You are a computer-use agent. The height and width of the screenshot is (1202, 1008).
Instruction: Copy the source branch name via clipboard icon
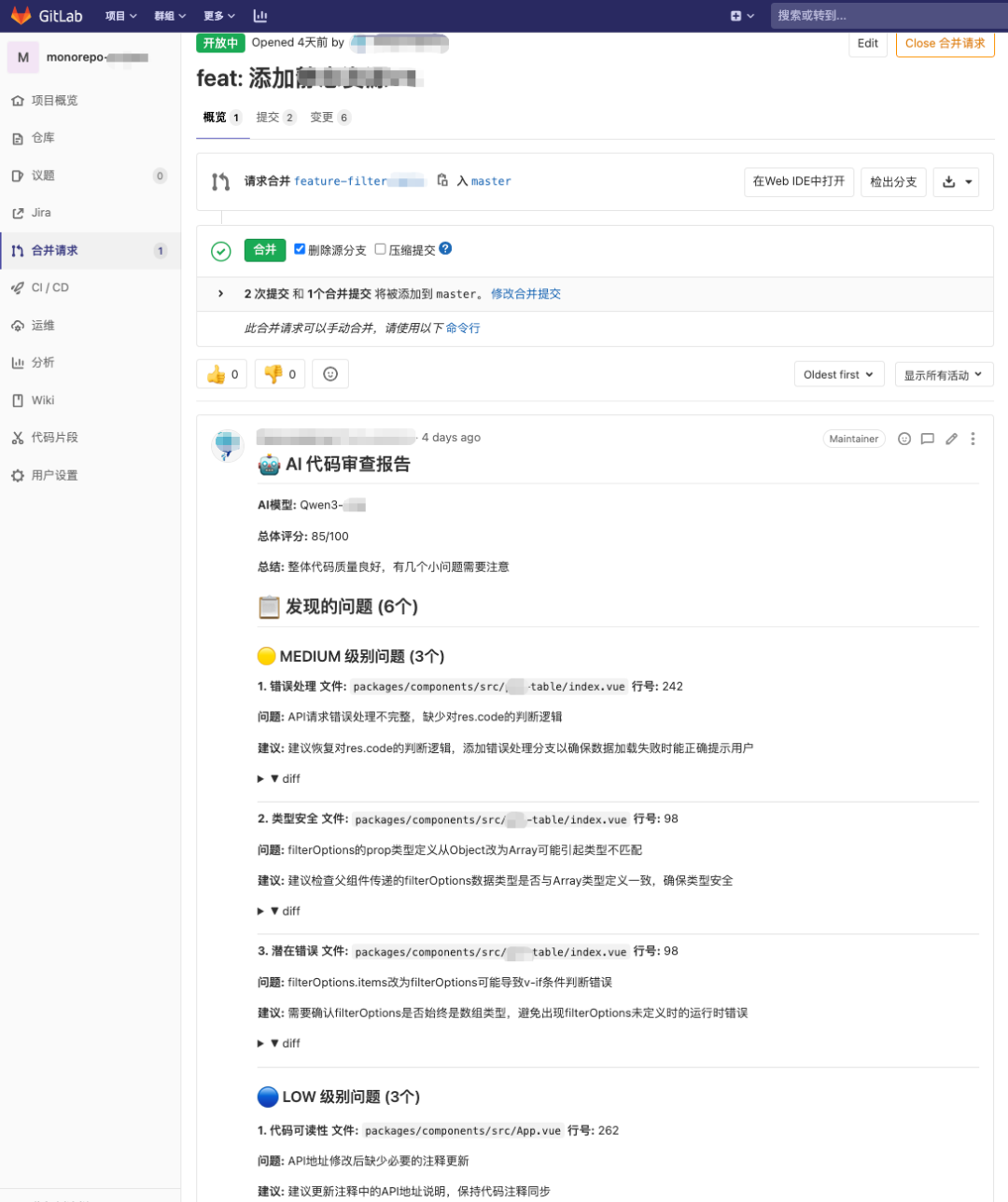point(443,181)
